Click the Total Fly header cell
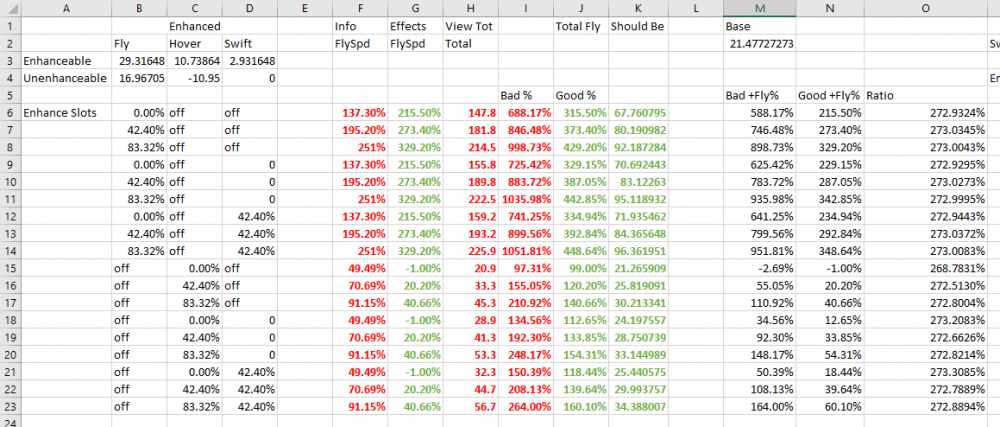 pos(579,26)
